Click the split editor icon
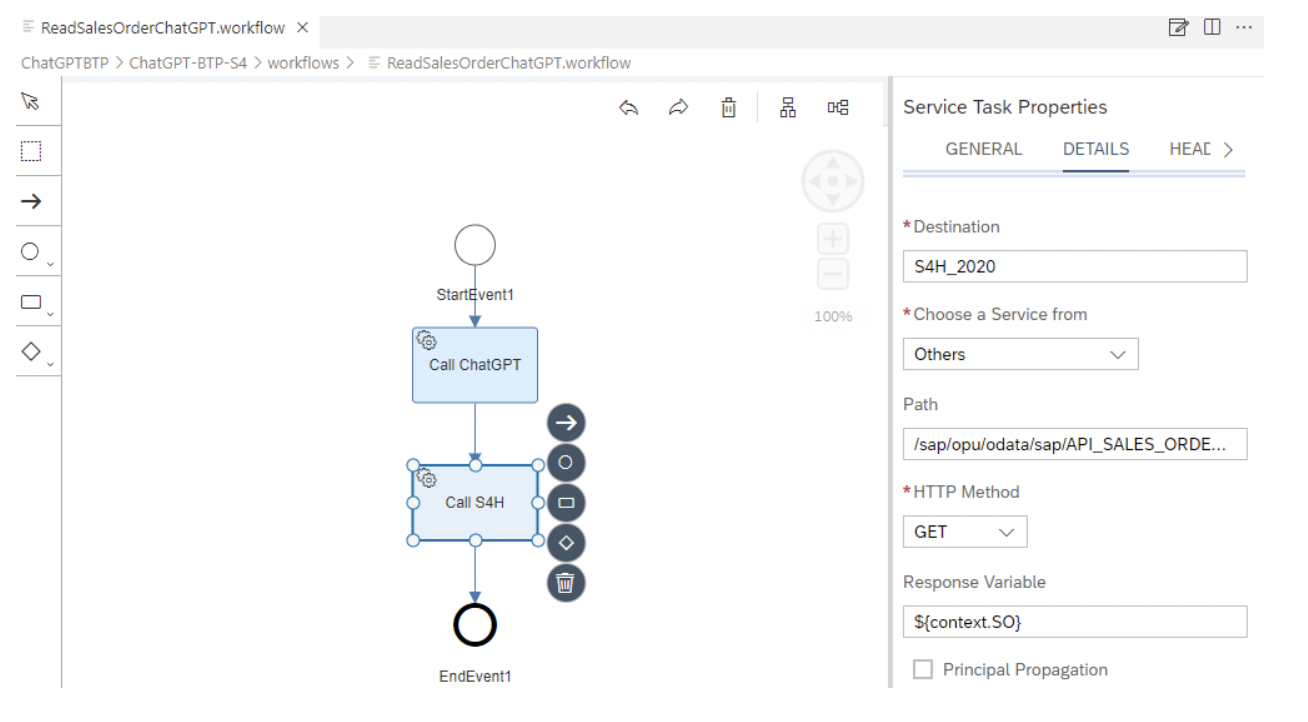 click(1212, 27)
